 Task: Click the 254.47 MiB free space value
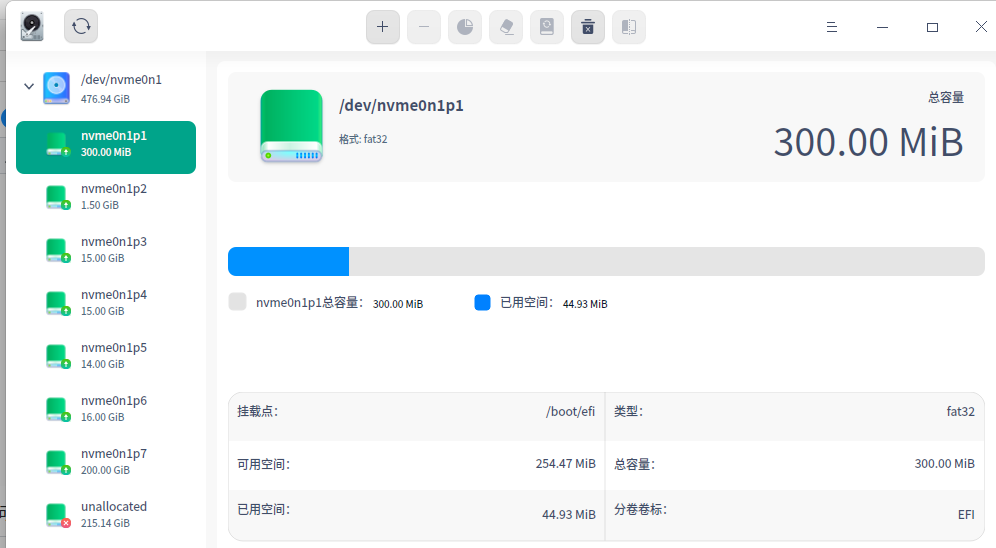point(565,464)
